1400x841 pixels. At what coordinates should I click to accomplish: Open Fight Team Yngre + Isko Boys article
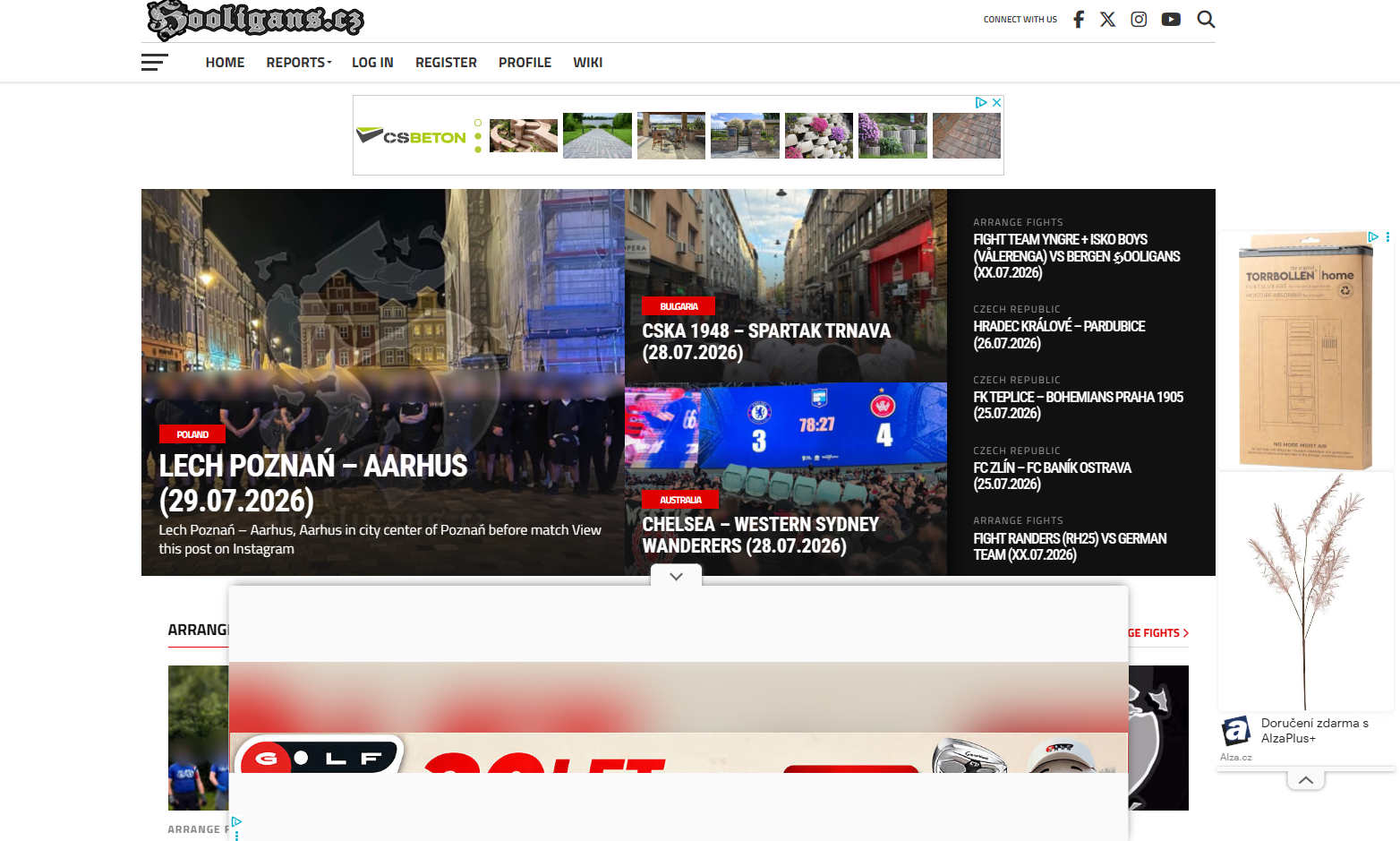[x=1077, y=256]
